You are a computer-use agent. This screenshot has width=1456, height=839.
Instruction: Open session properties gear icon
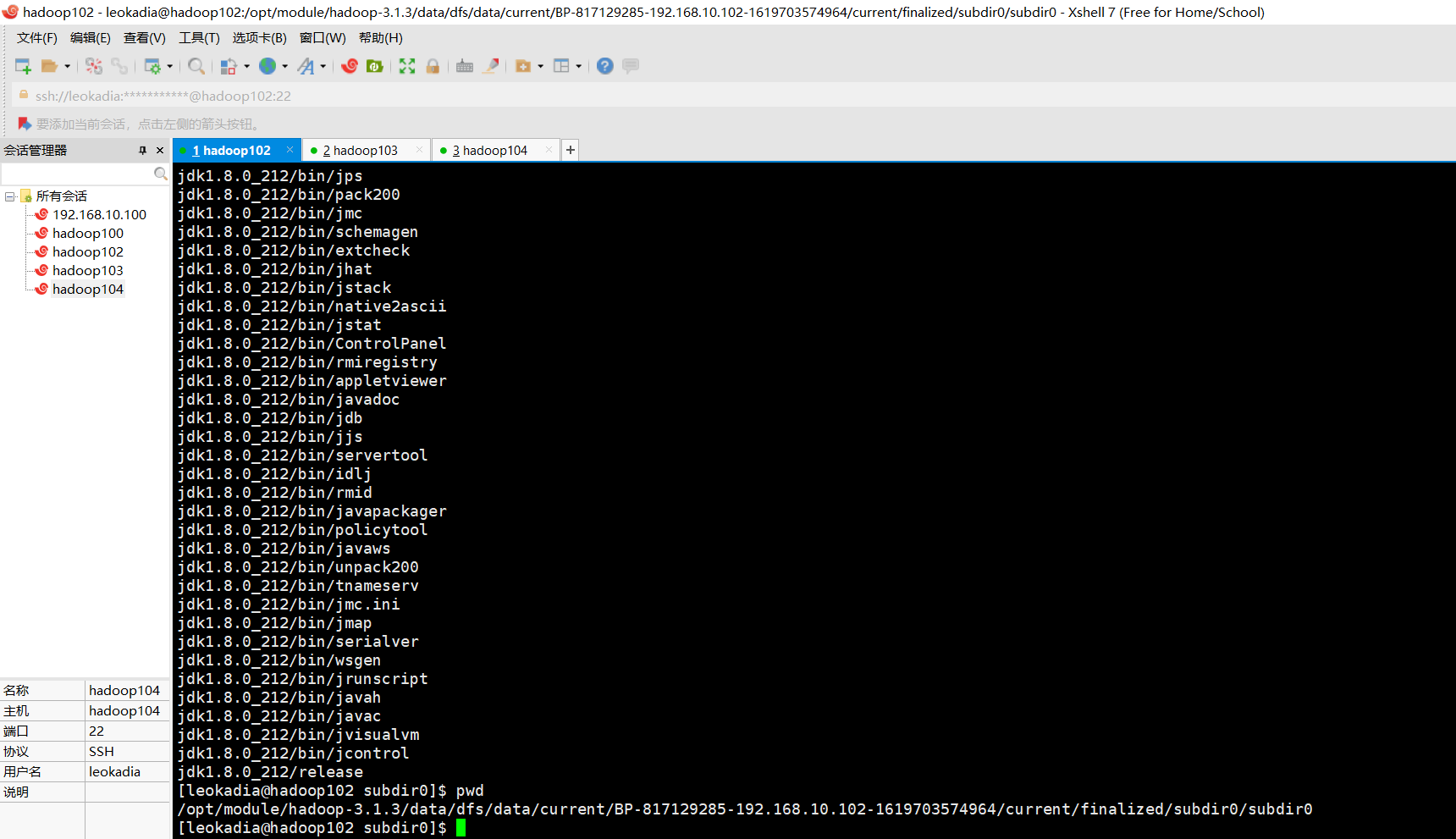tap(152, 66)
